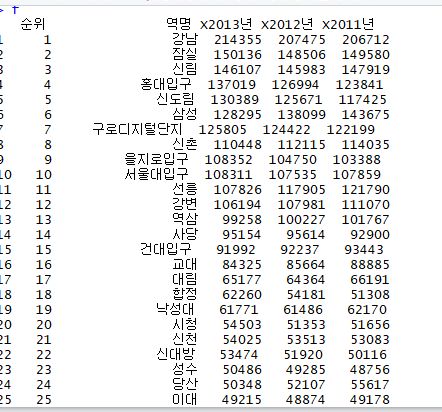Screen dimensions: 442x412
Task: Click the X2012년 column header
Action: (287, 24)
